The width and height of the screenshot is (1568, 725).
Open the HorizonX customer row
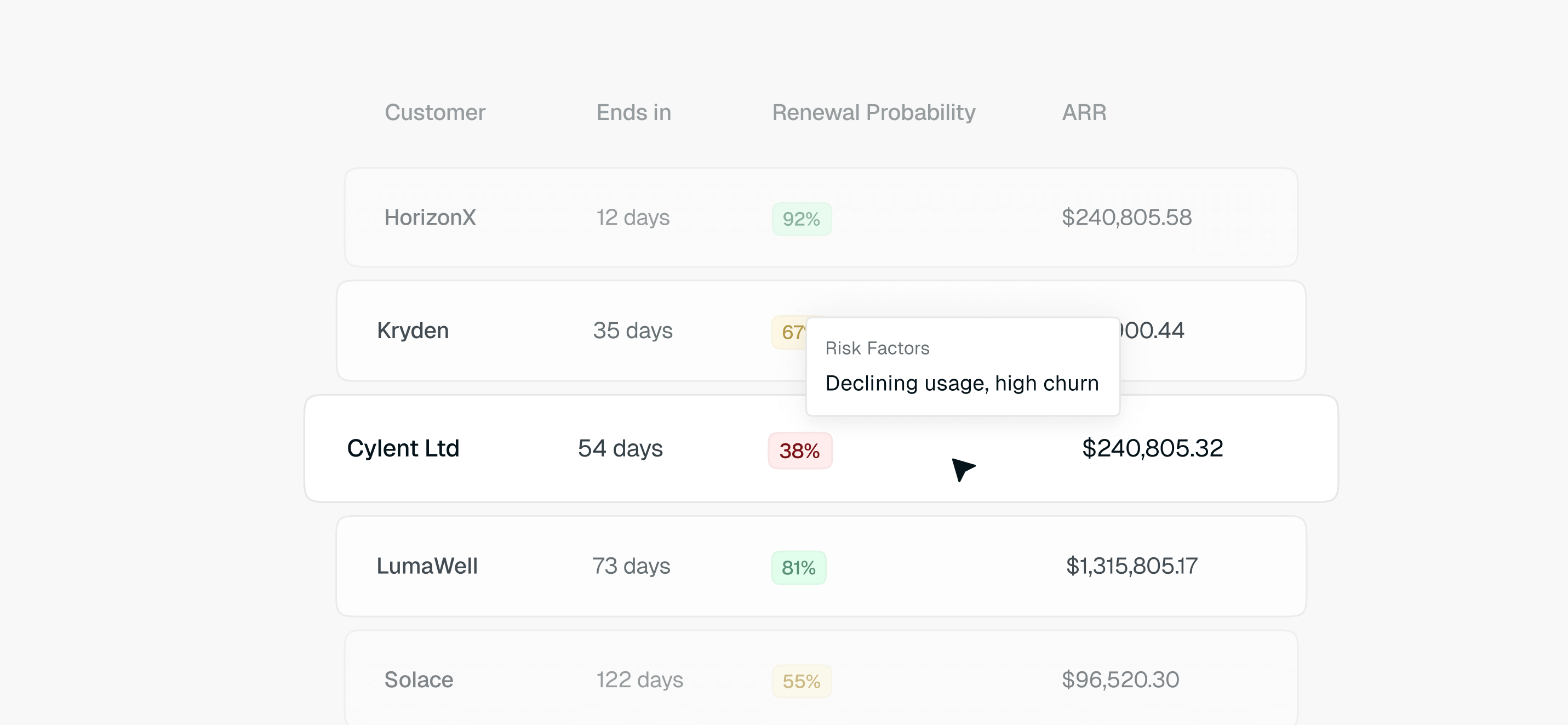(x=821, y=218)
